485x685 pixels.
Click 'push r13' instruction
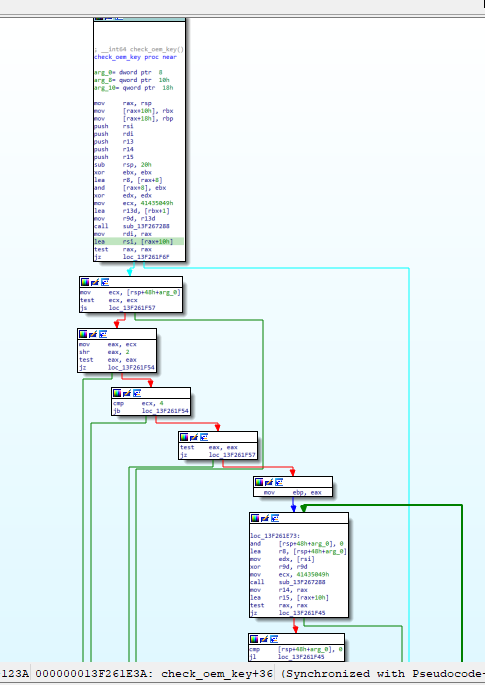click(114, 142)
